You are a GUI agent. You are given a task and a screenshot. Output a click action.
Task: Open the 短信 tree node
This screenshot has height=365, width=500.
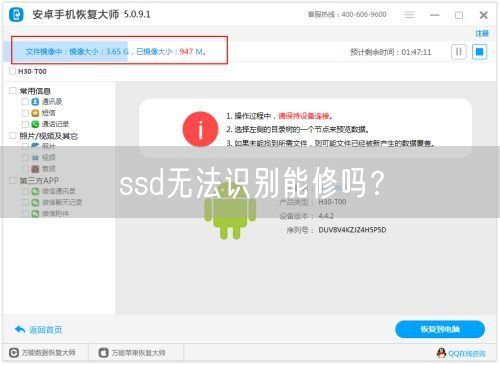click(49, 113)
